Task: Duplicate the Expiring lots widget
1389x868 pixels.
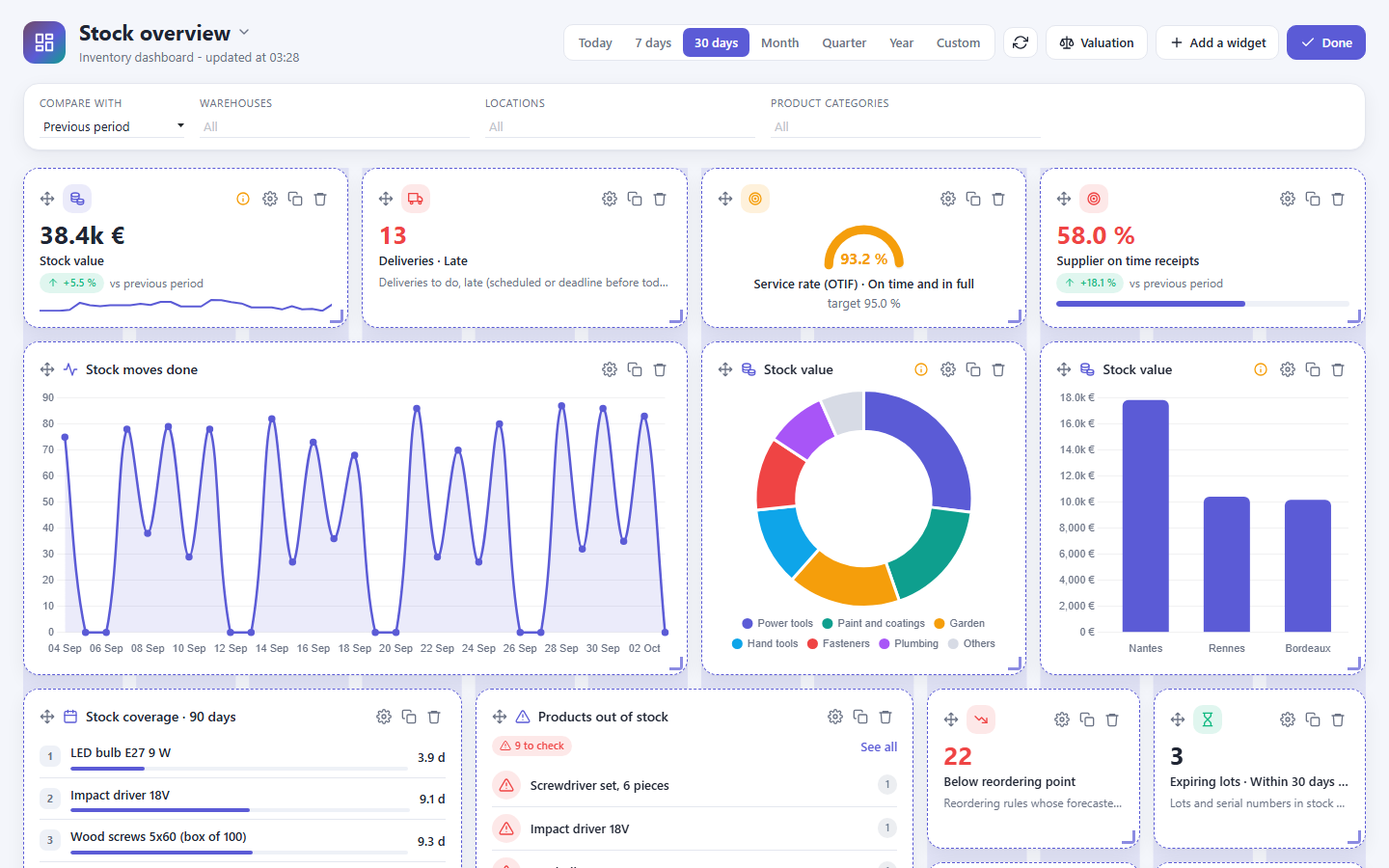Action: pyautogui.click(x=1313, y=719)
